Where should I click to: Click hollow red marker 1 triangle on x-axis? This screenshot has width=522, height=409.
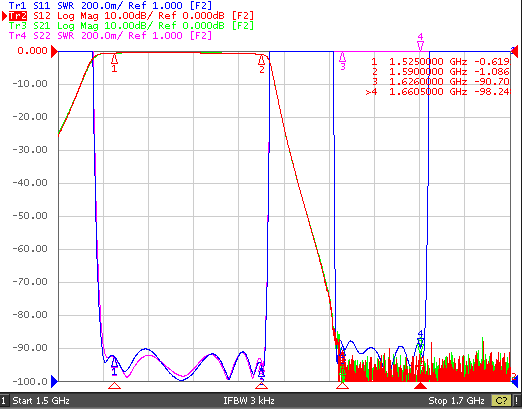[x=114, y=386]
